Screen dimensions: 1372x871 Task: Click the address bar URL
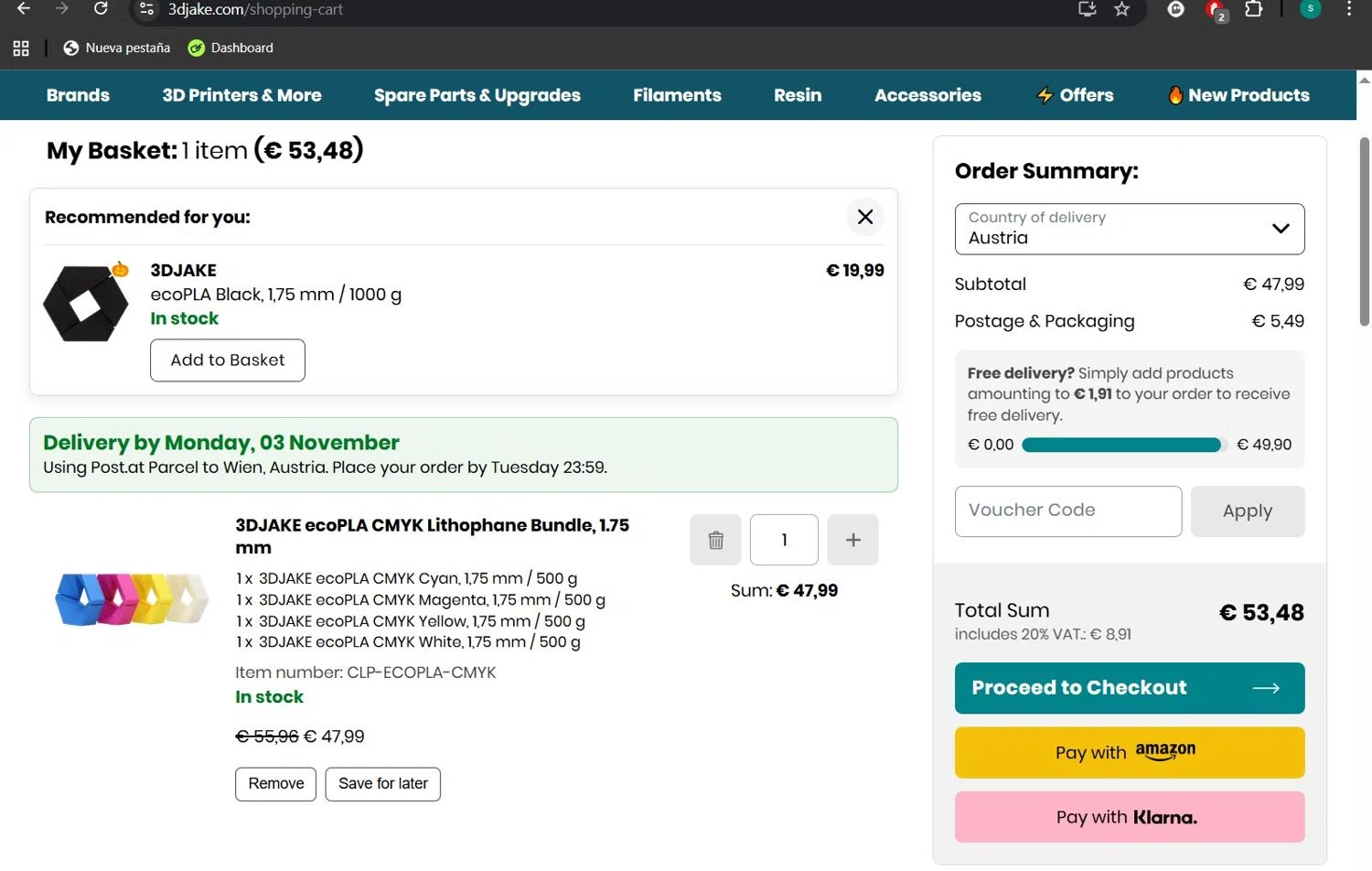click(255, 9)
